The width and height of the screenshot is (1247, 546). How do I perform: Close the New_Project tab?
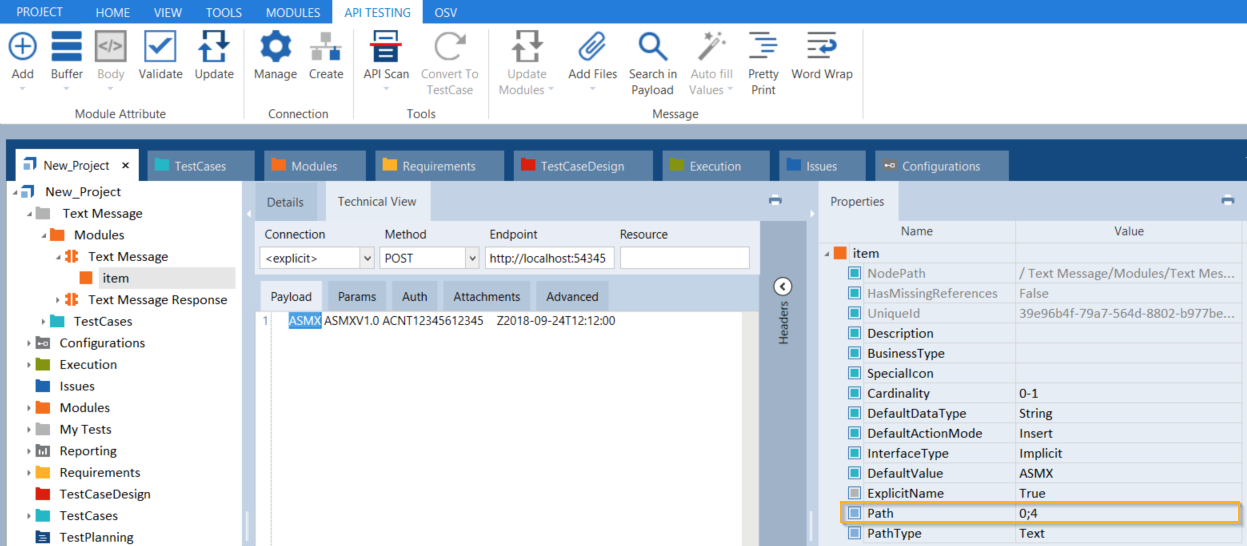click(x=126, y=166)
